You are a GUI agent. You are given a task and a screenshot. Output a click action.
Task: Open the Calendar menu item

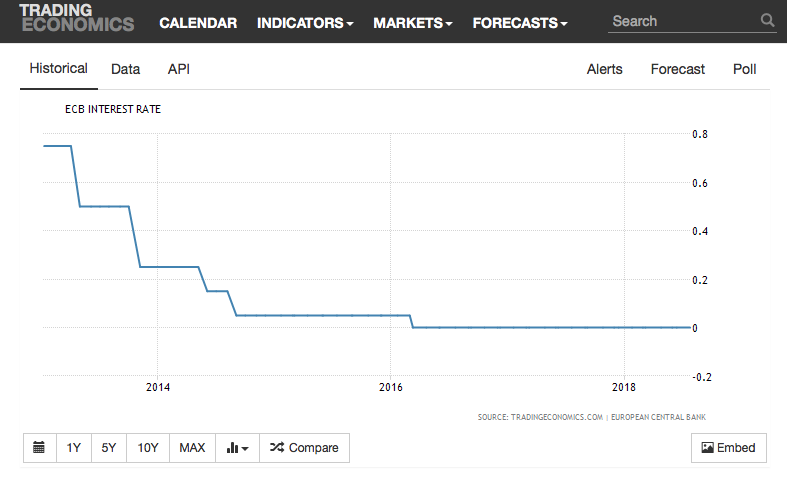[x=198, y=23]
